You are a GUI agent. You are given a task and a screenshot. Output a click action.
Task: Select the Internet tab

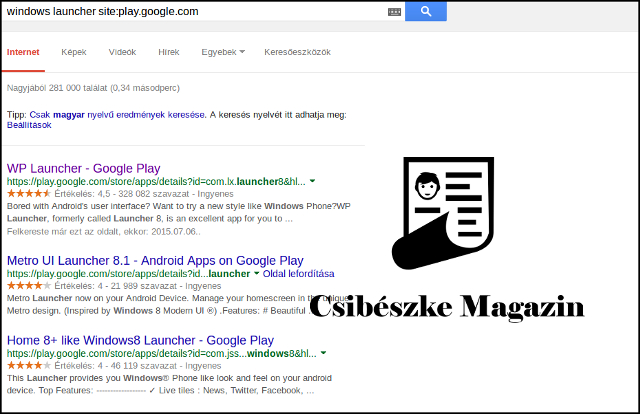[23, 52]
